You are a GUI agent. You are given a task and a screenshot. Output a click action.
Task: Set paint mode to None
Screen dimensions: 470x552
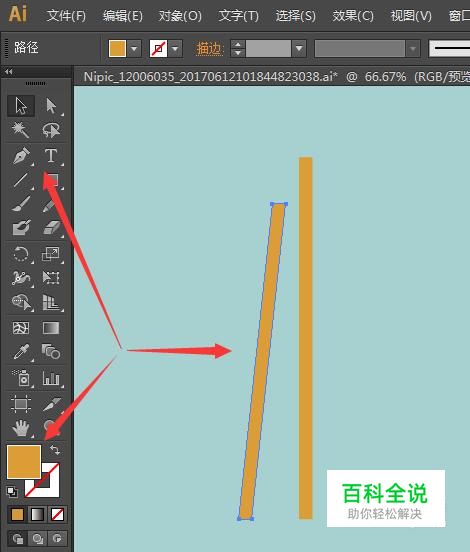(x=57, y=514)
